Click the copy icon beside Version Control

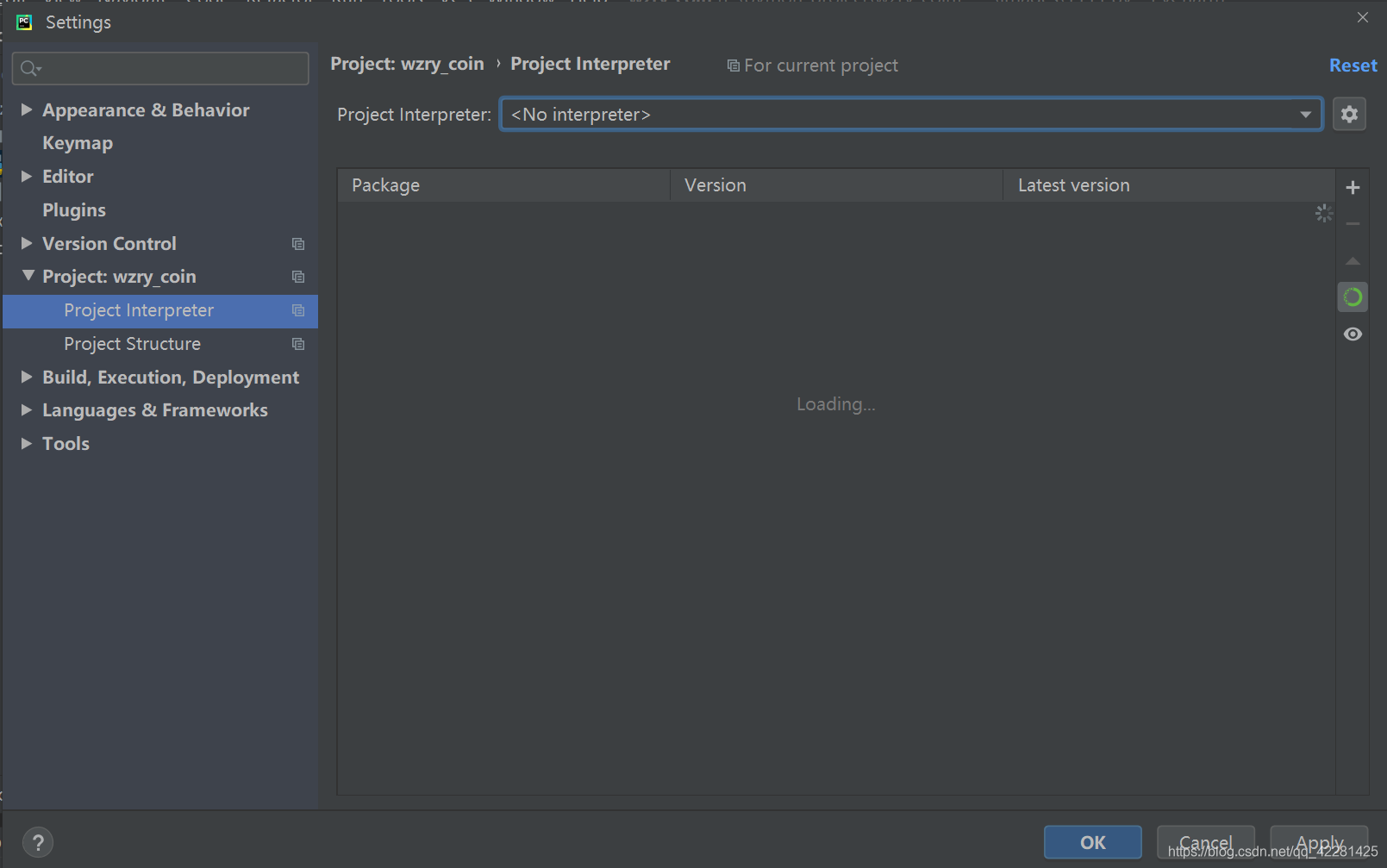[298, 244]
